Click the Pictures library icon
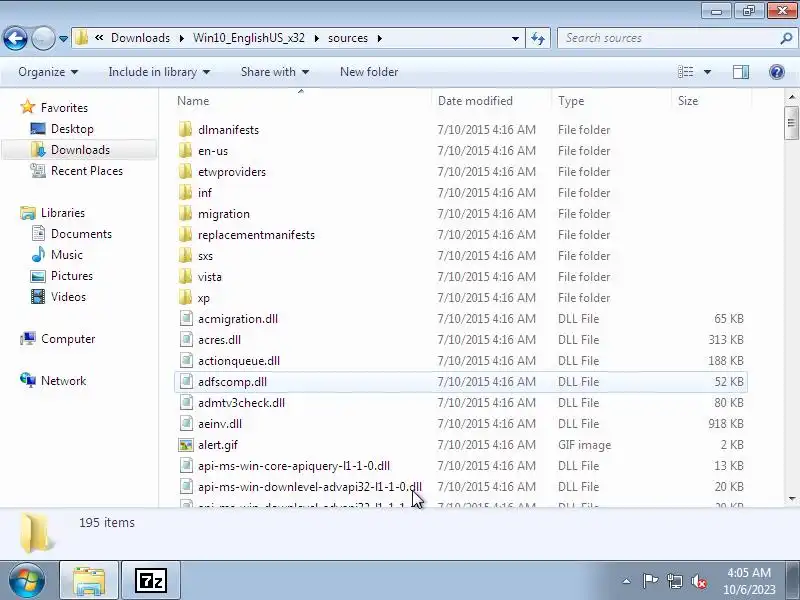Viewport: 800px width, 600px height. click(38, 276)
